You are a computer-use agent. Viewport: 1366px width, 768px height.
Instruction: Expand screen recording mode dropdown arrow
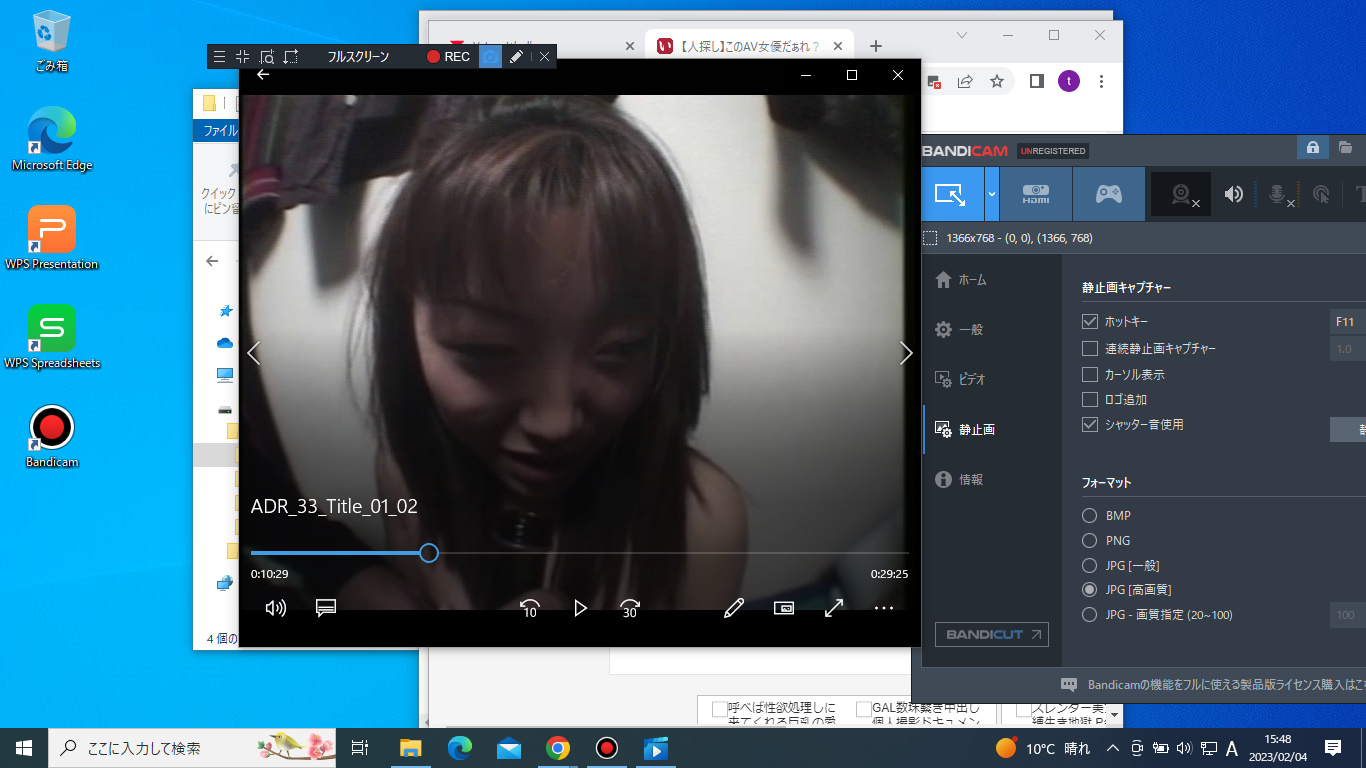[991, 194]
